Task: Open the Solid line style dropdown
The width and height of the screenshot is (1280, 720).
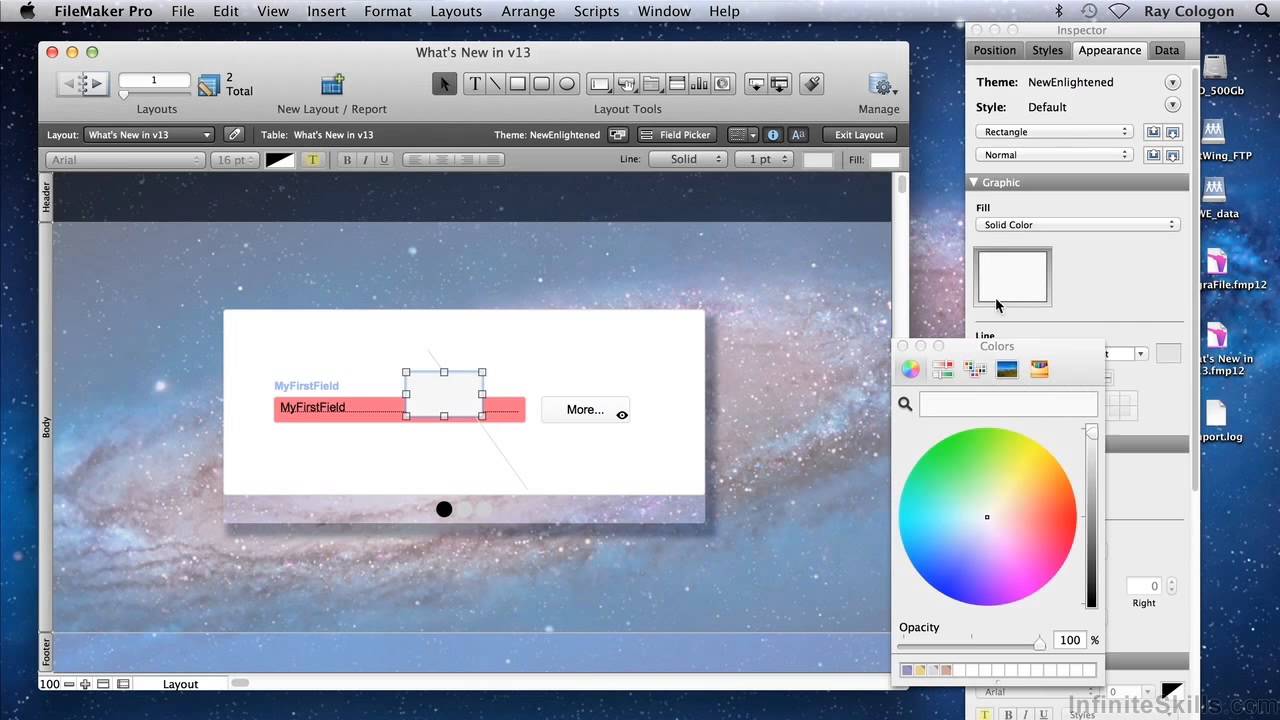Action: [687, 159]
